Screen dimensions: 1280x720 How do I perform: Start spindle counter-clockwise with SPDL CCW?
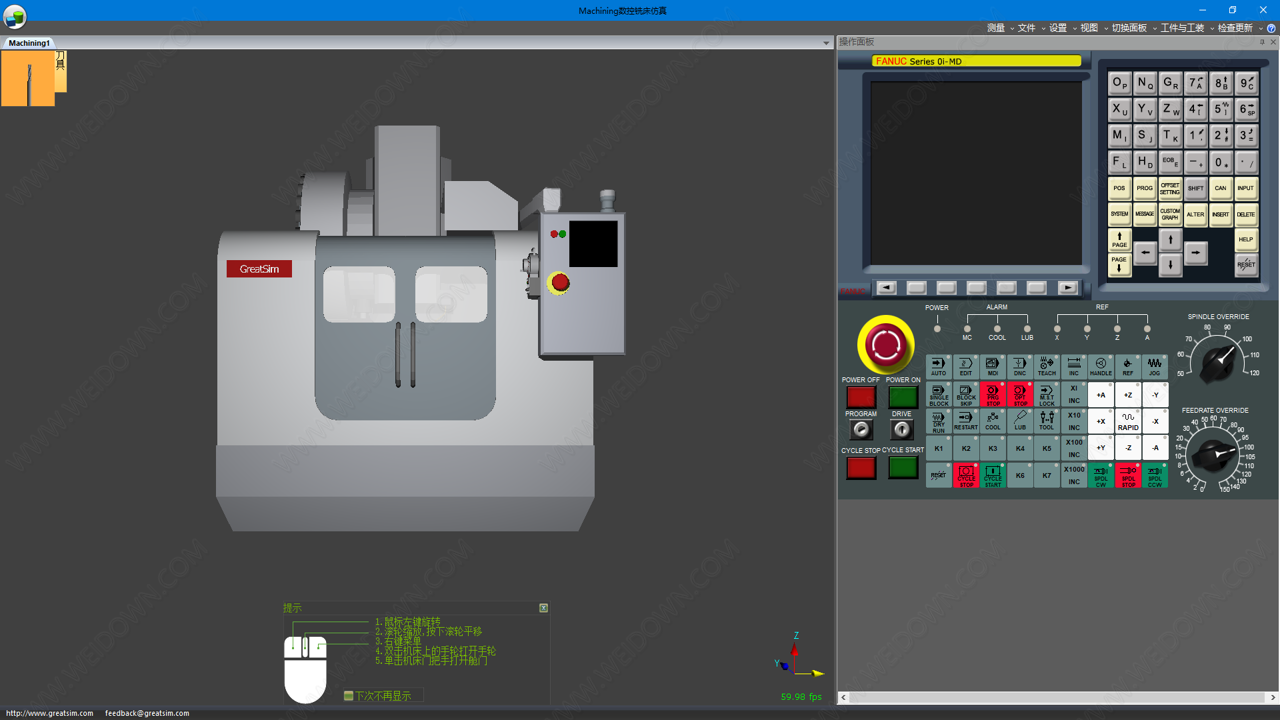[1154, 475]
